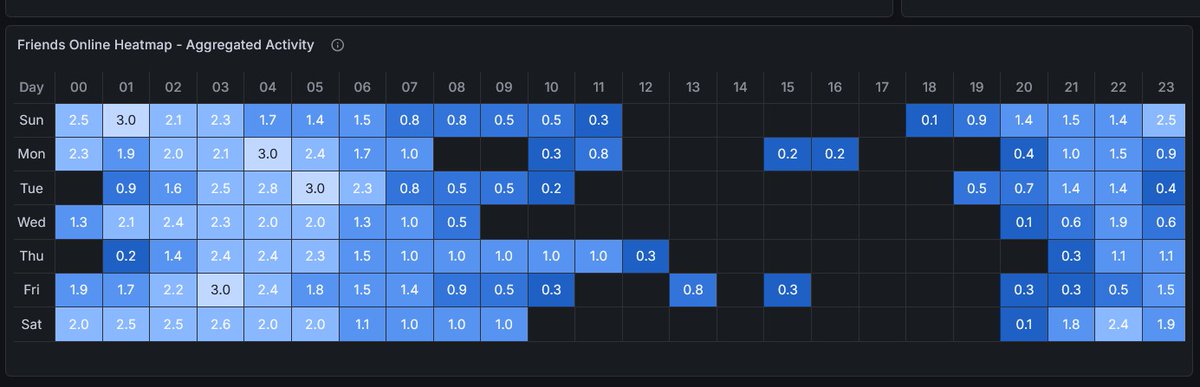The image size is (1200, 387).
Task: Click the Sunday 04 cell showing 1.7
Action: pos(267,120)
